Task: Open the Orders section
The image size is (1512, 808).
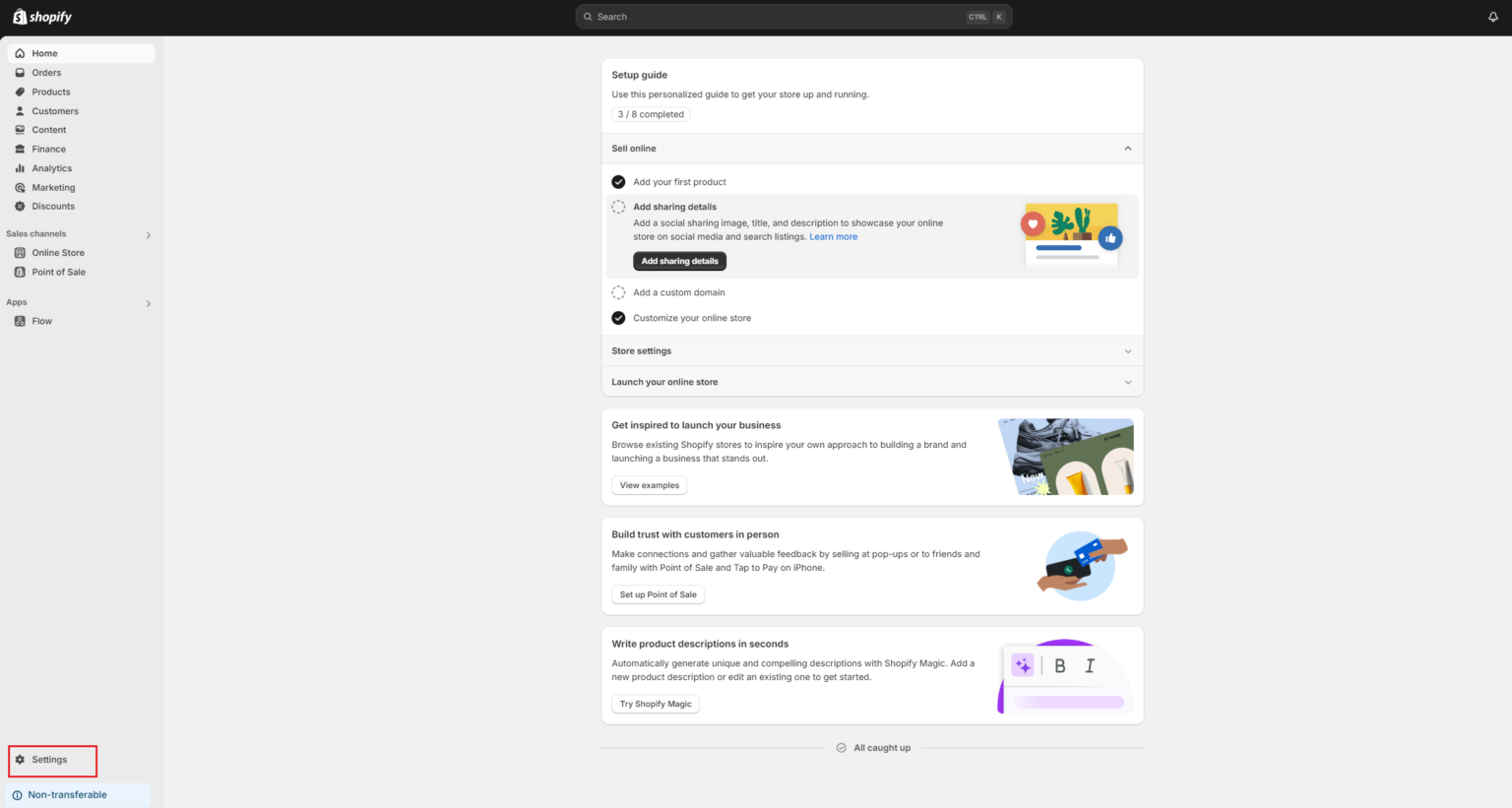Action: tap(46, 72)
